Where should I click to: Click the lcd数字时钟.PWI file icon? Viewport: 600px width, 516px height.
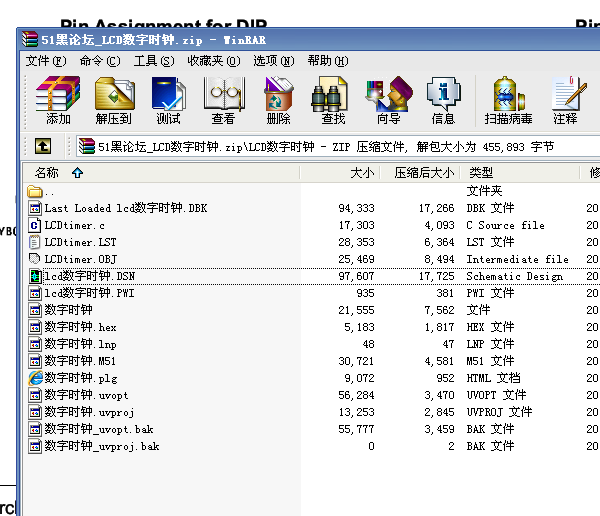pyautogui.click(x=34, y=293)
